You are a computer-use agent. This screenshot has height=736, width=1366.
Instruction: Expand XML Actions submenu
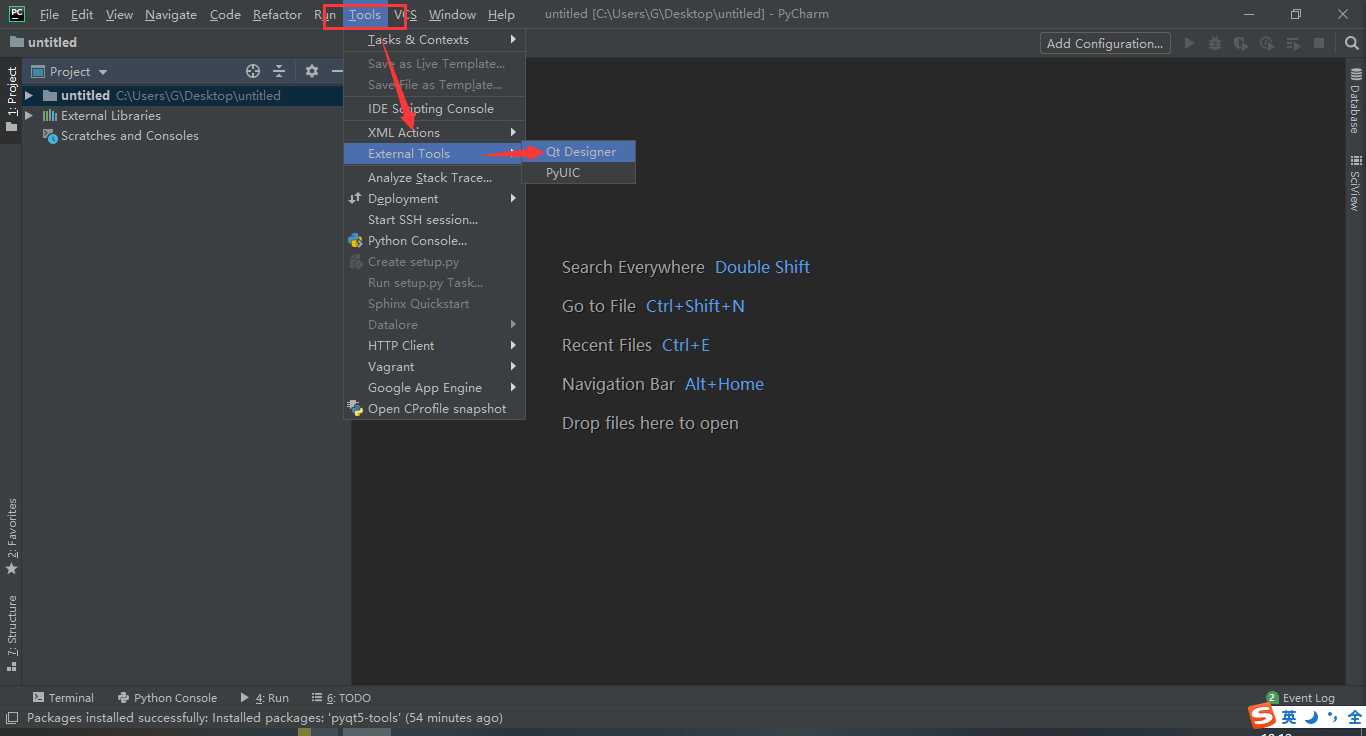pyautogui.click(x=434, y=132)
